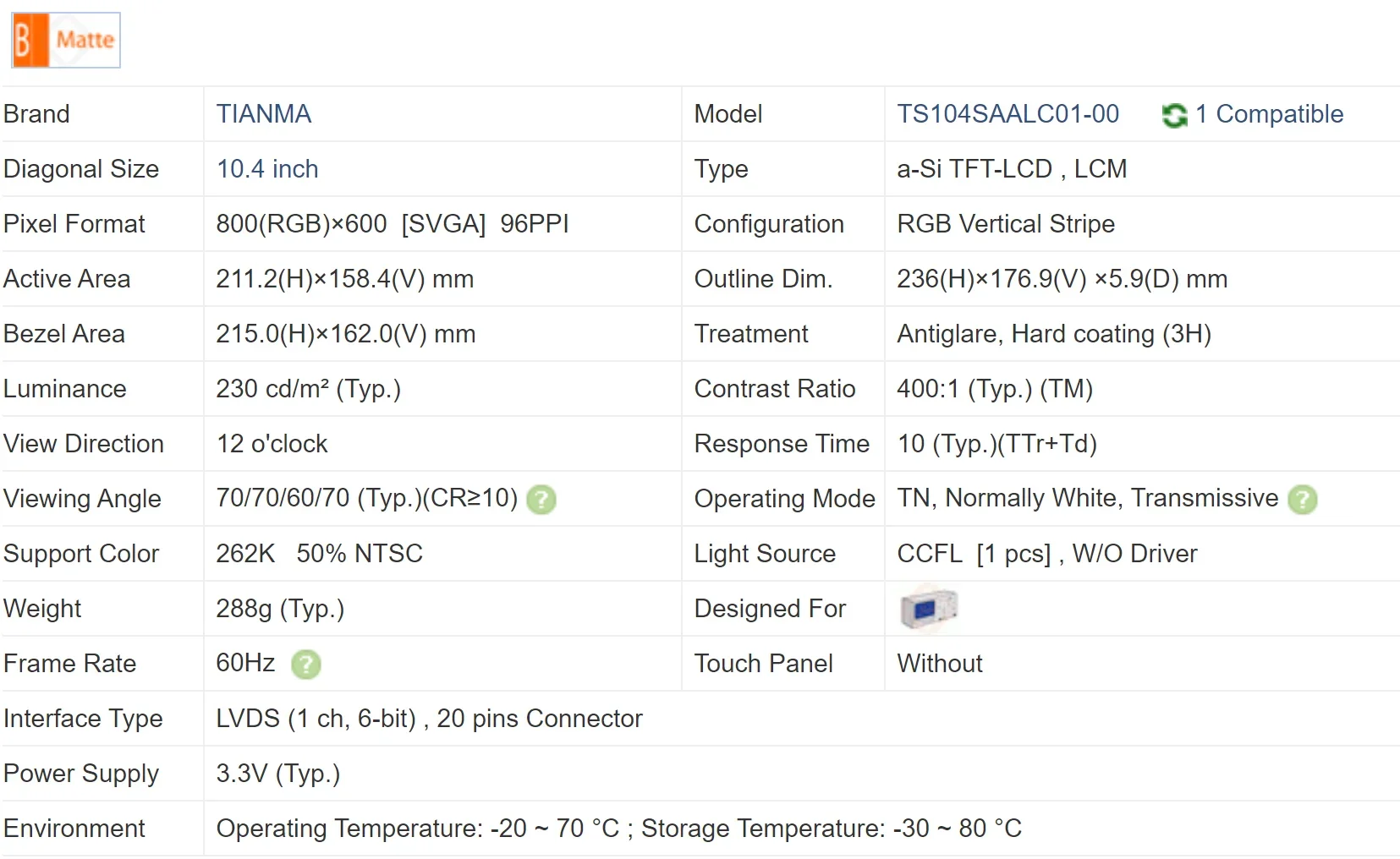
Task: Click the 400:1 contrast ratio value
Action: pyautogui.click(x=994, y=389)
